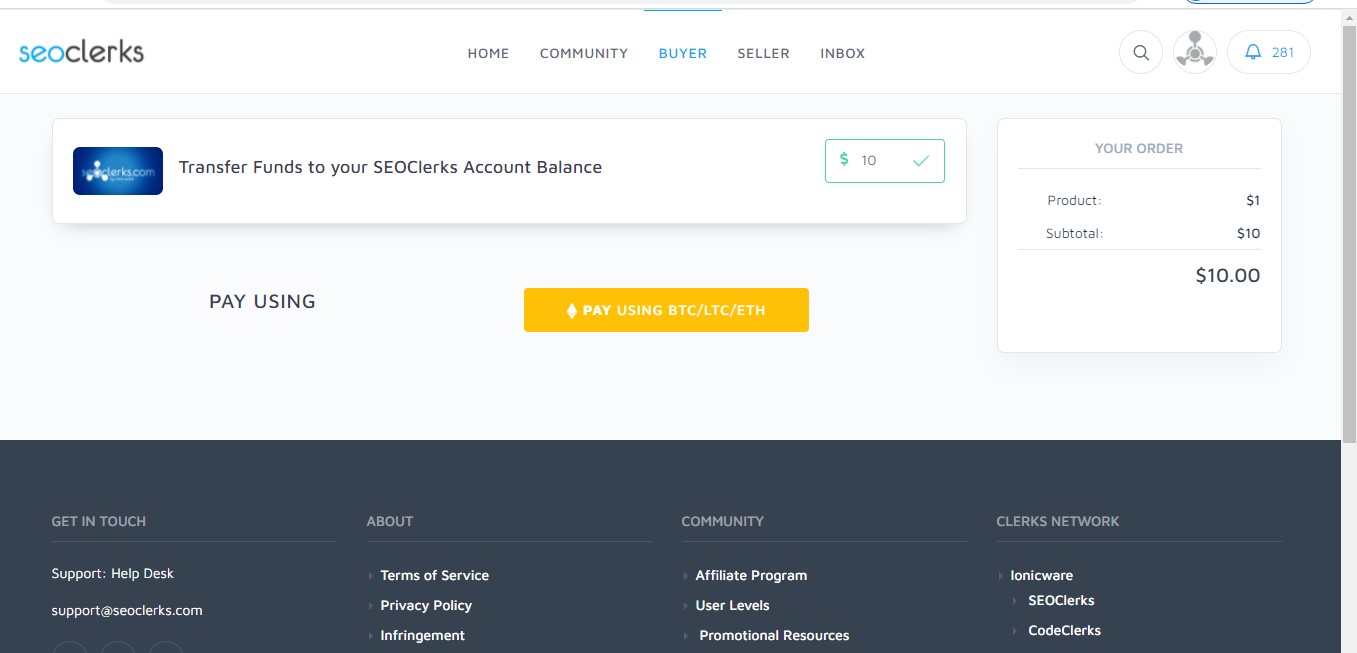Click the $10.00 order total
1357x653 pixels.
1228,275
